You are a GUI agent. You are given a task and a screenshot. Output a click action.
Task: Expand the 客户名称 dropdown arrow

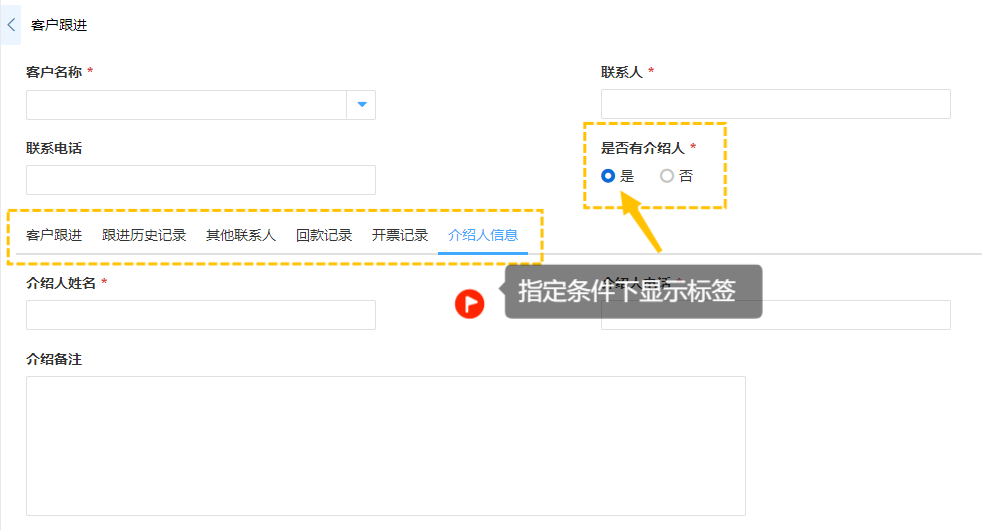point(361,105)
